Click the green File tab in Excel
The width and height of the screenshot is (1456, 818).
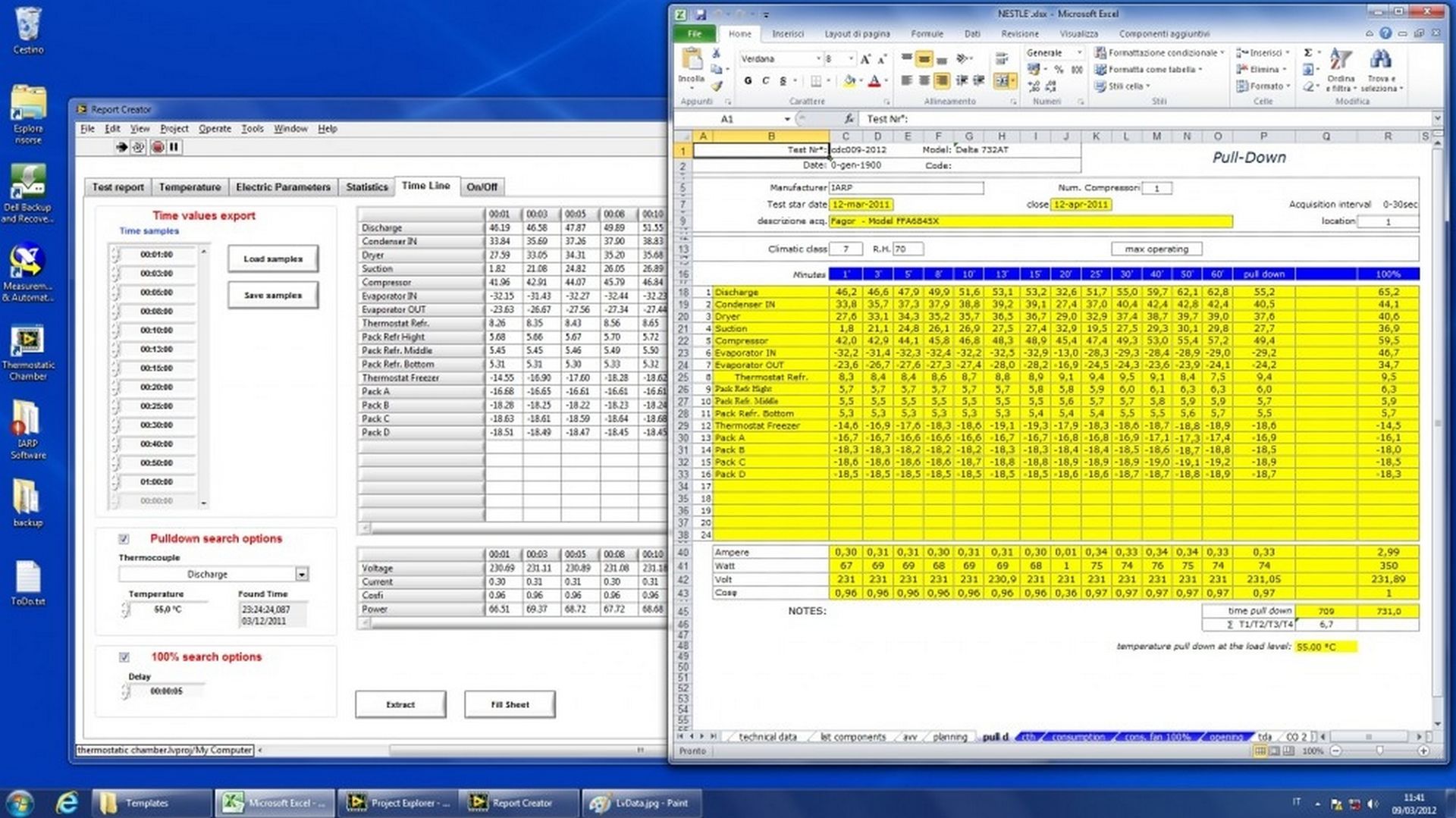(x=694, y=34)
